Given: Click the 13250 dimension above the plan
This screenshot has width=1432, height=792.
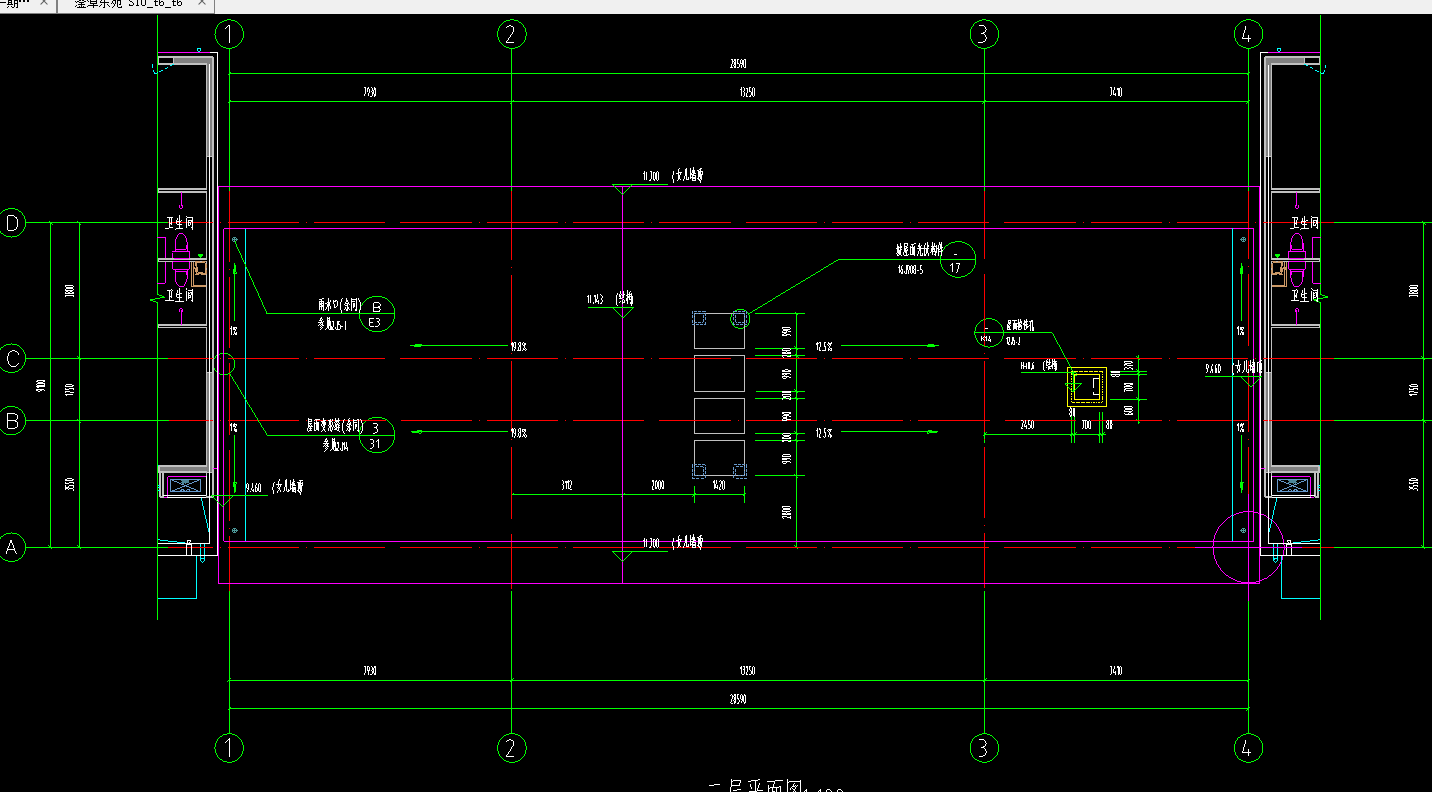Looking at the screenshot, I should [747, 92].
